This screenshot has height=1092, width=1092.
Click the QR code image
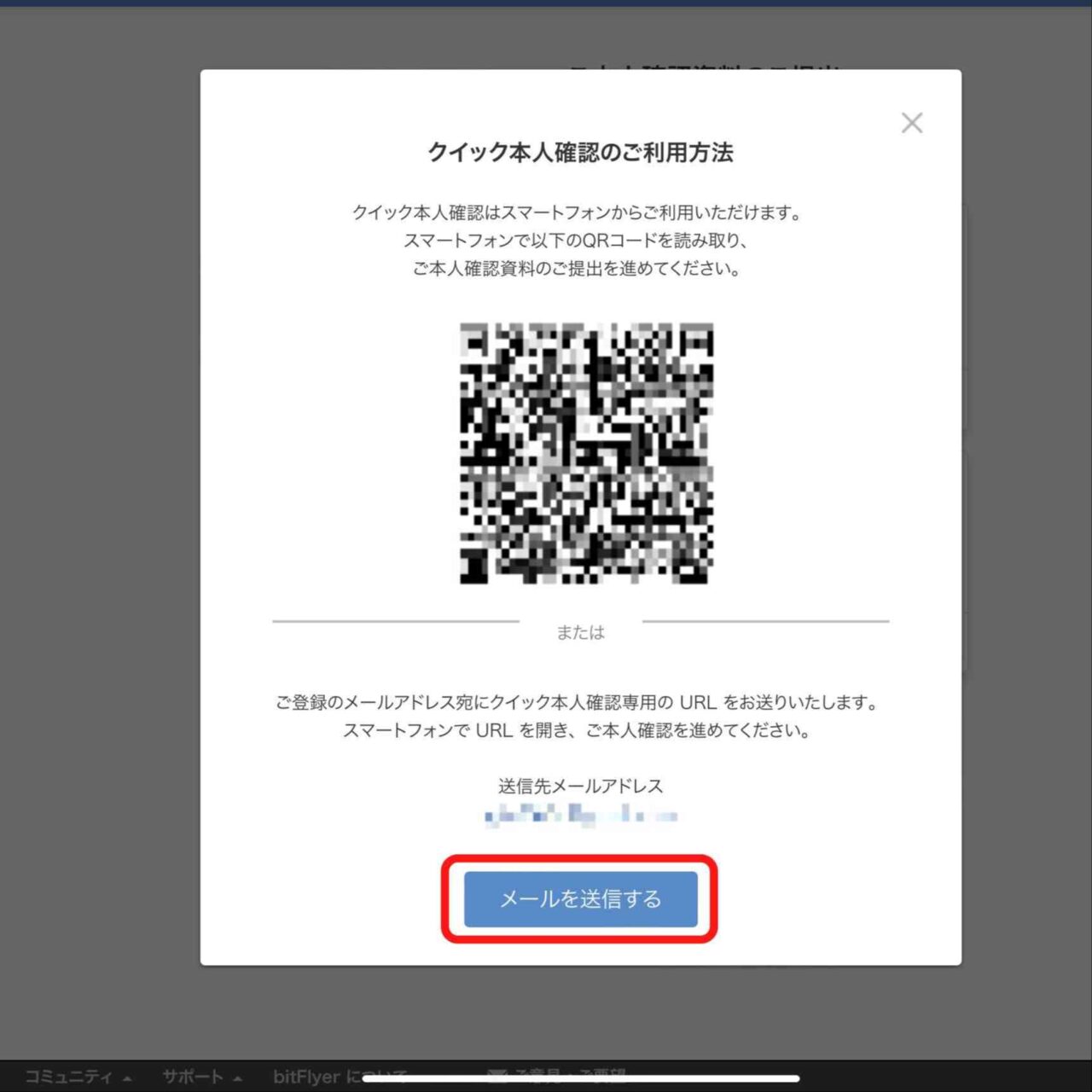pos(586,453)
